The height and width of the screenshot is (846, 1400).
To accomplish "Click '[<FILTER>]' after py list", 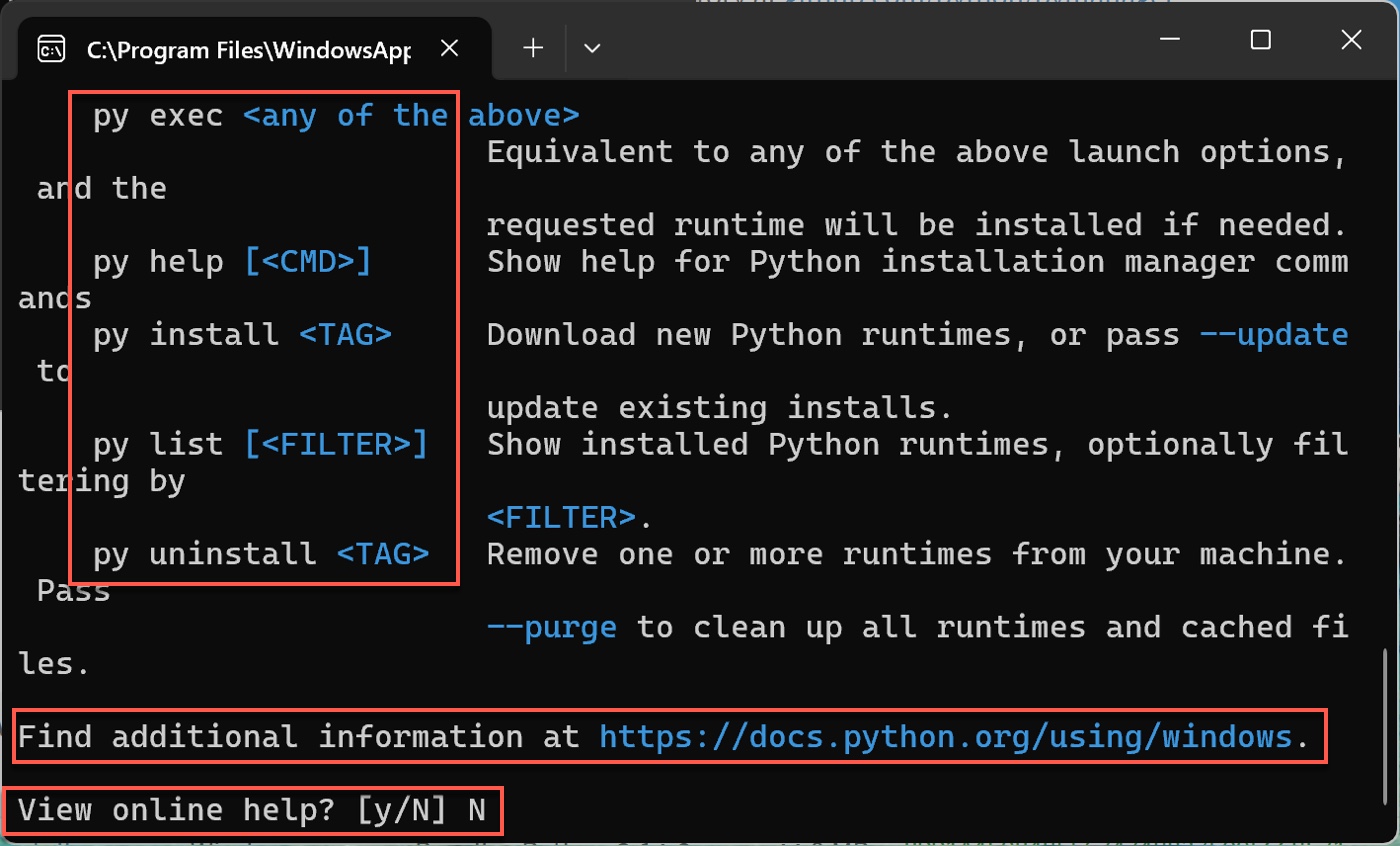I will 336,445.
